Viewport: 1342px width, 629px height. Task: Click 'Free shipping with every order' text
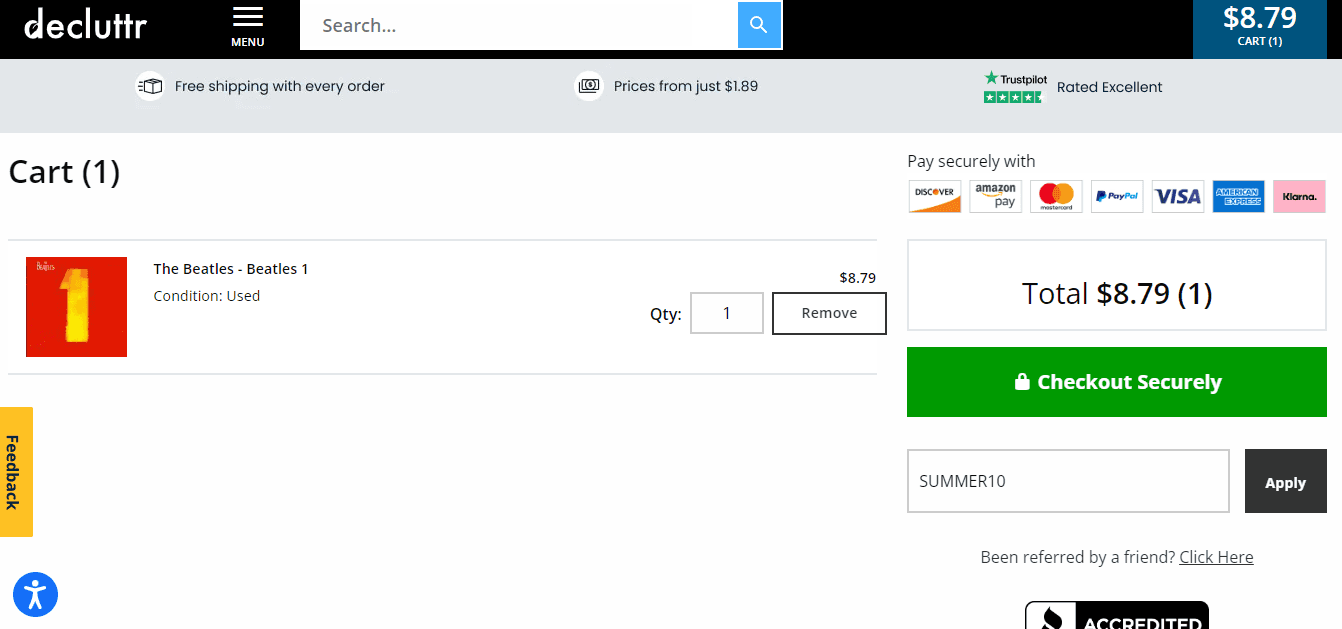(x=280, y=86)
